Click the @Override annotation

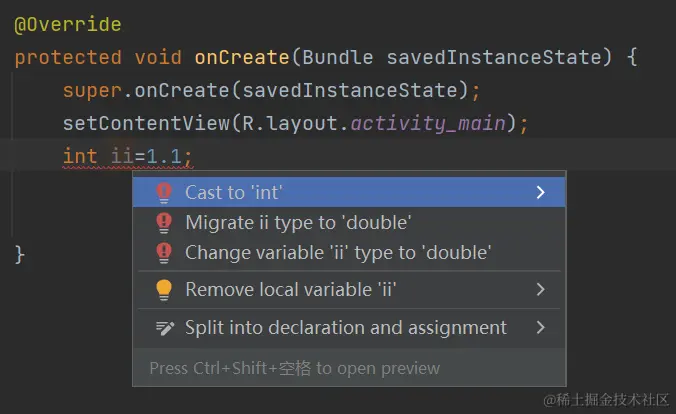(x=67, y=25)
